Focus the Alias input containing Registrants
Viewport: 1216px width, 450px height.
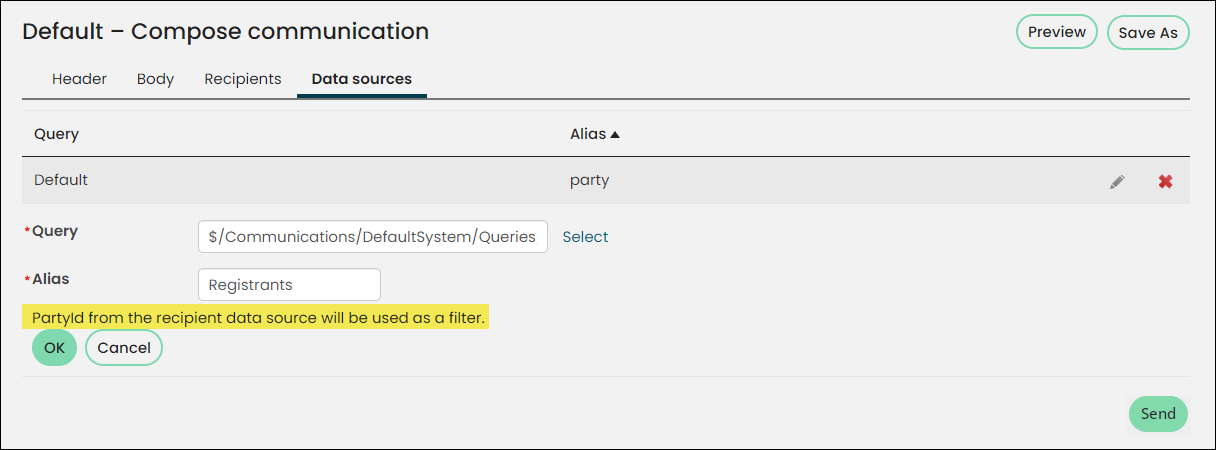pyautogui.click(x=289, y=285)
